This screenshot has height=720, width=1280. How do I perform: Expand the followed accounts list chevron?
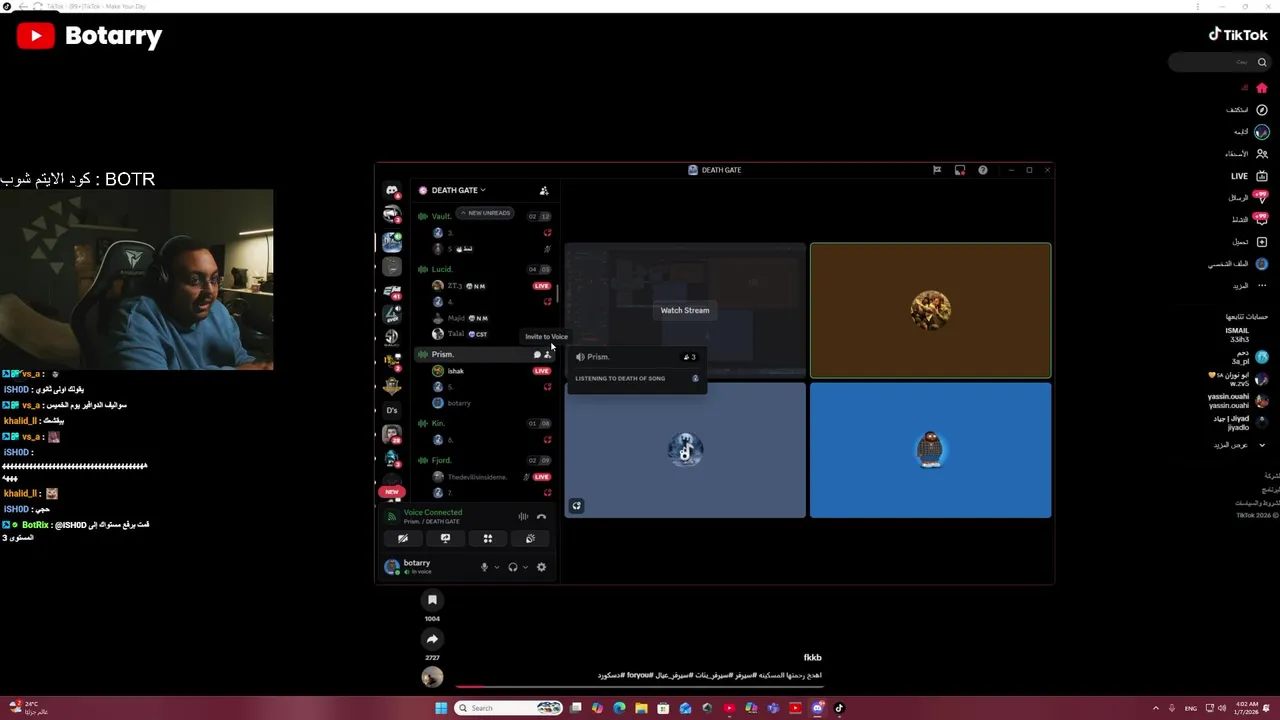pos(1262,445)
